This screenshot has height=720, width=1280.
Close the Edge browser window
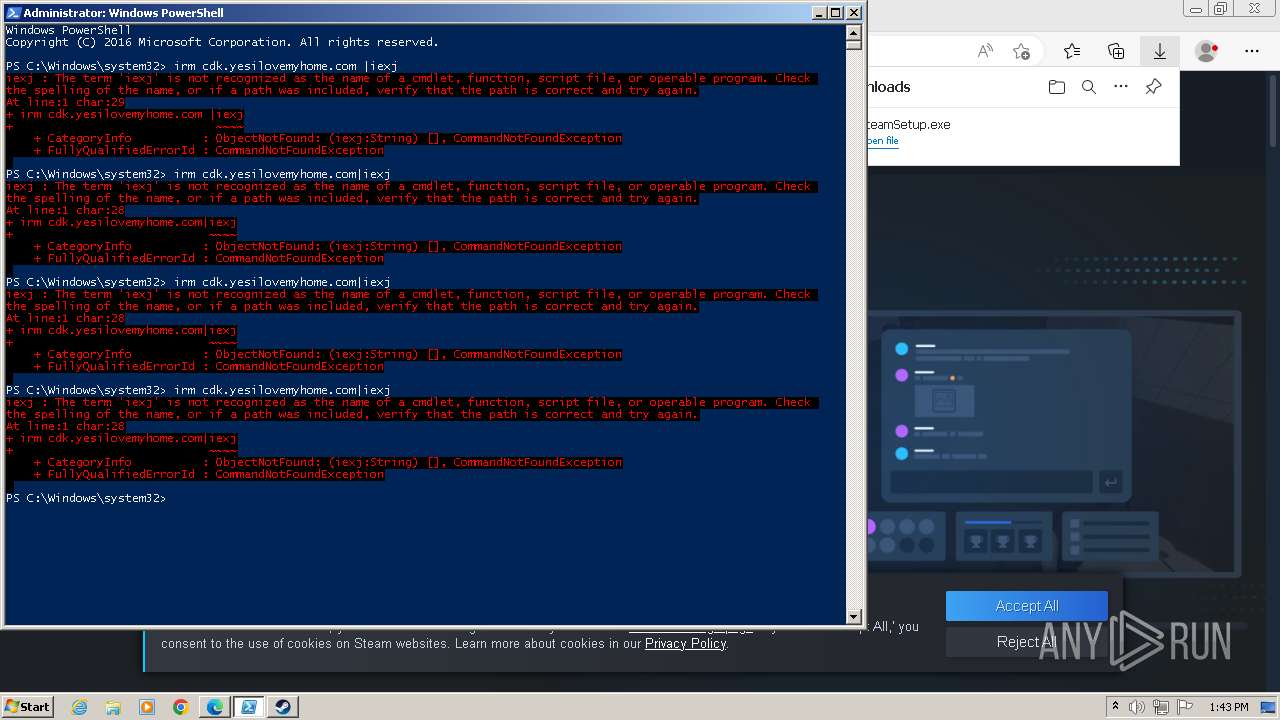tap(1256, 8)
